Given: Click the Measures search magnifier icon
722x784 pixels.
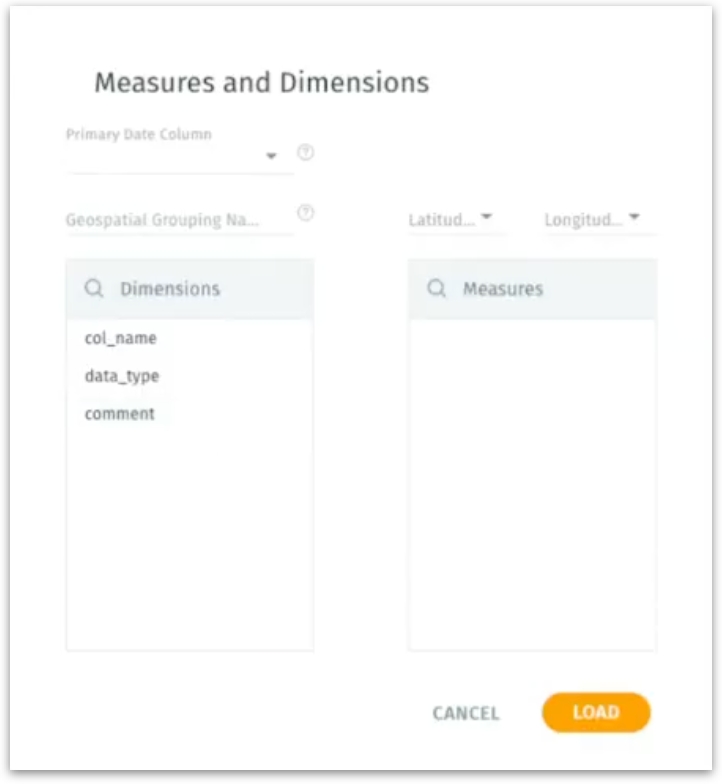Looking at the screenshot, I should [436, 289].
